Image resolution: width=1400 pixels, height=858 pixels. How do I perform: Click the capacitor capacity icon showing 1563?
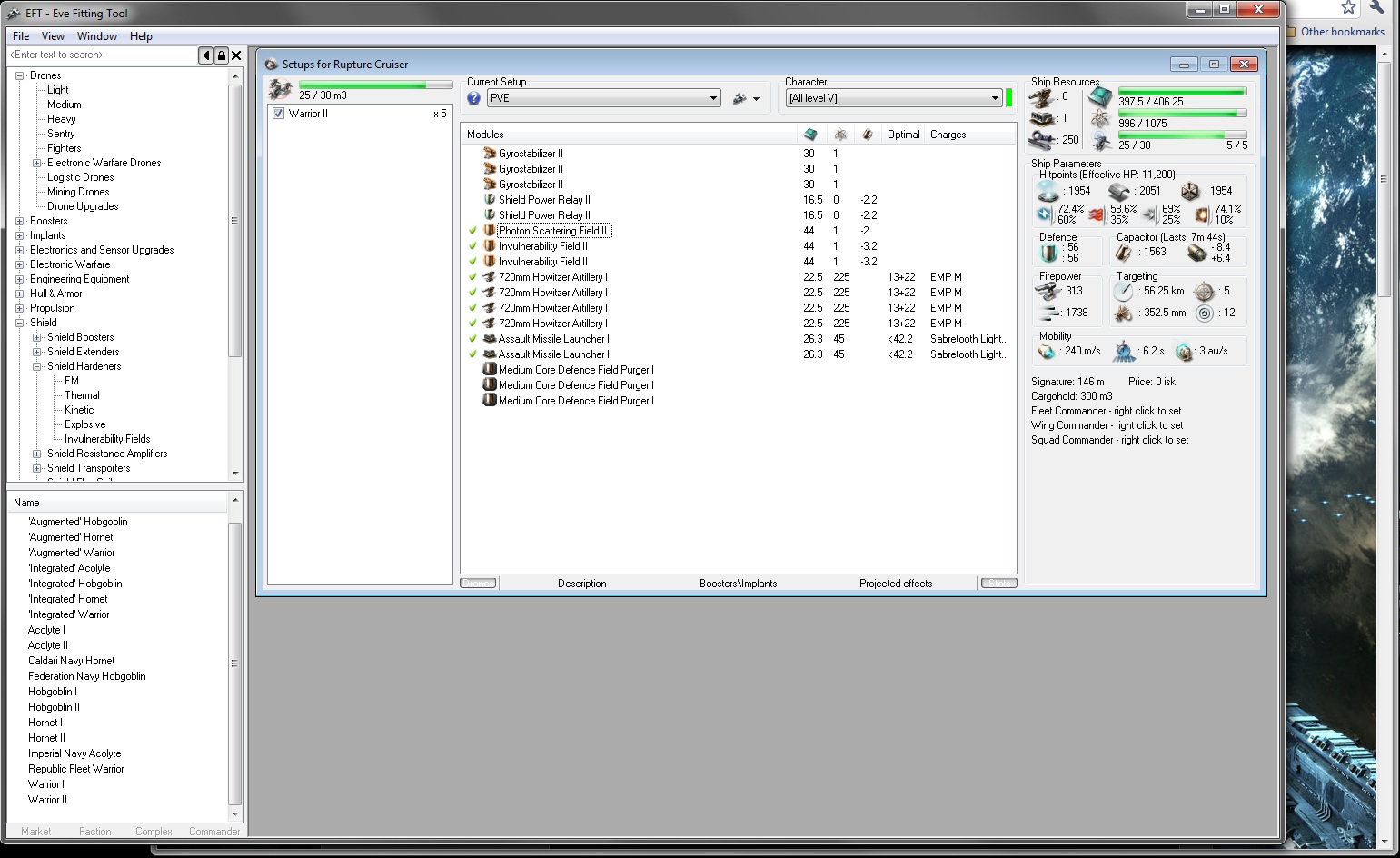(x=1125, y=253)
